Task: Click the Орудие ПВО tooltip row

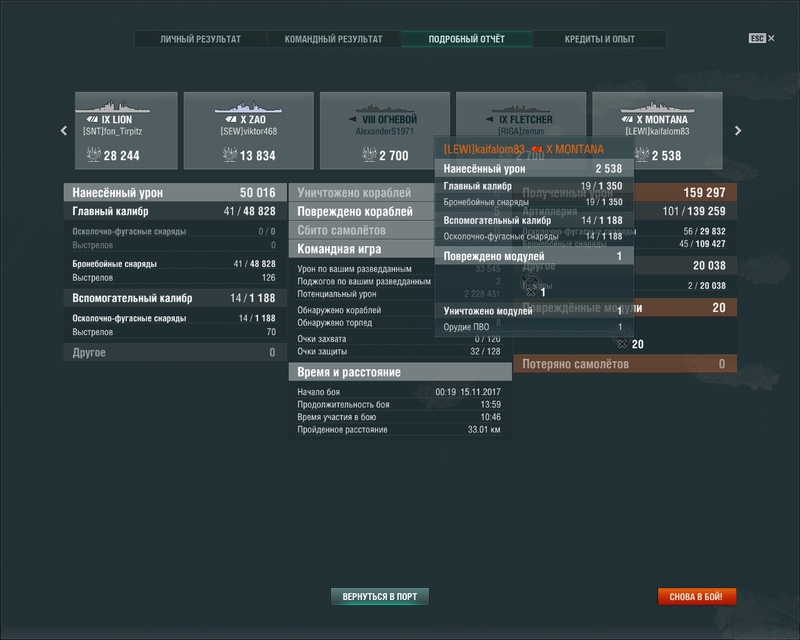Action: [x=533, y=327]
